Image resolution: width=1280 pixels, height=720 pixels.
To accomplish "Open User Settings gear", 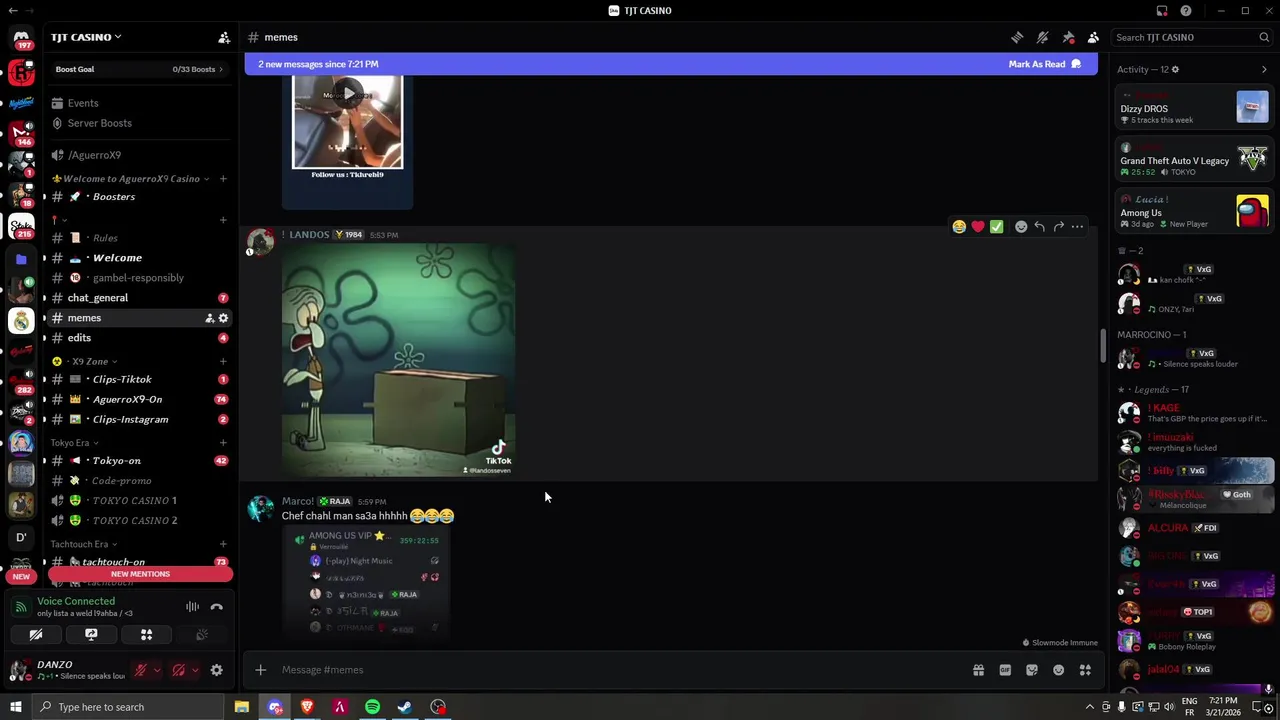I will 216,670.
